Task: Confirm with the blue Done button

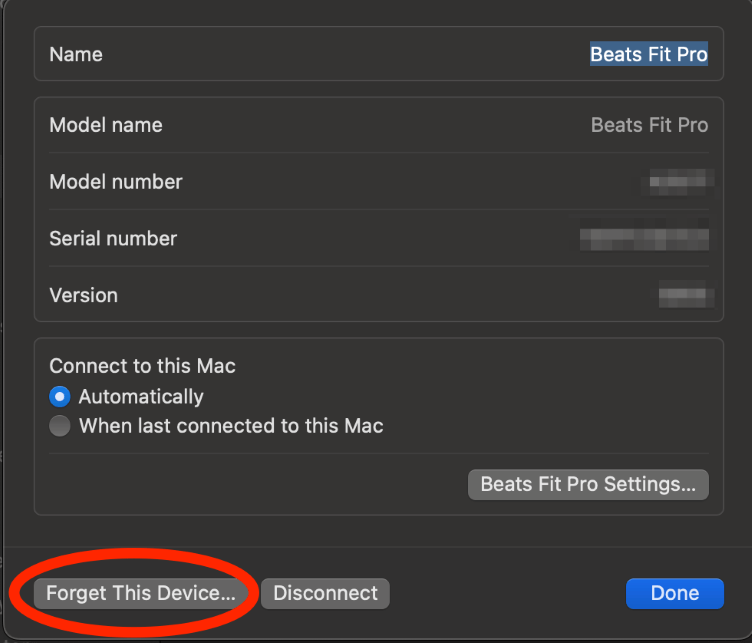Action: pyautogui.click(x=675, y=593)
